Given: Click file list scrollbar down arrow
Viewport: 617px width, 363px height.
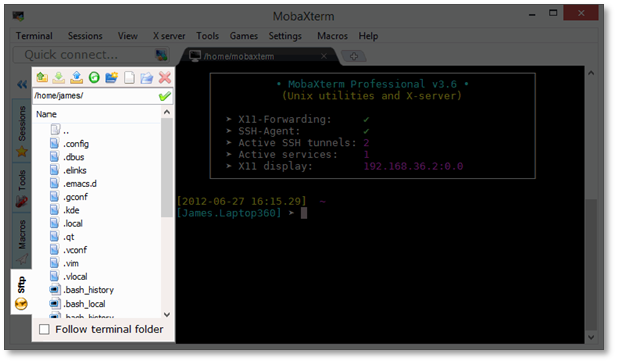Looking at the screenshot, I should [167, 314].
